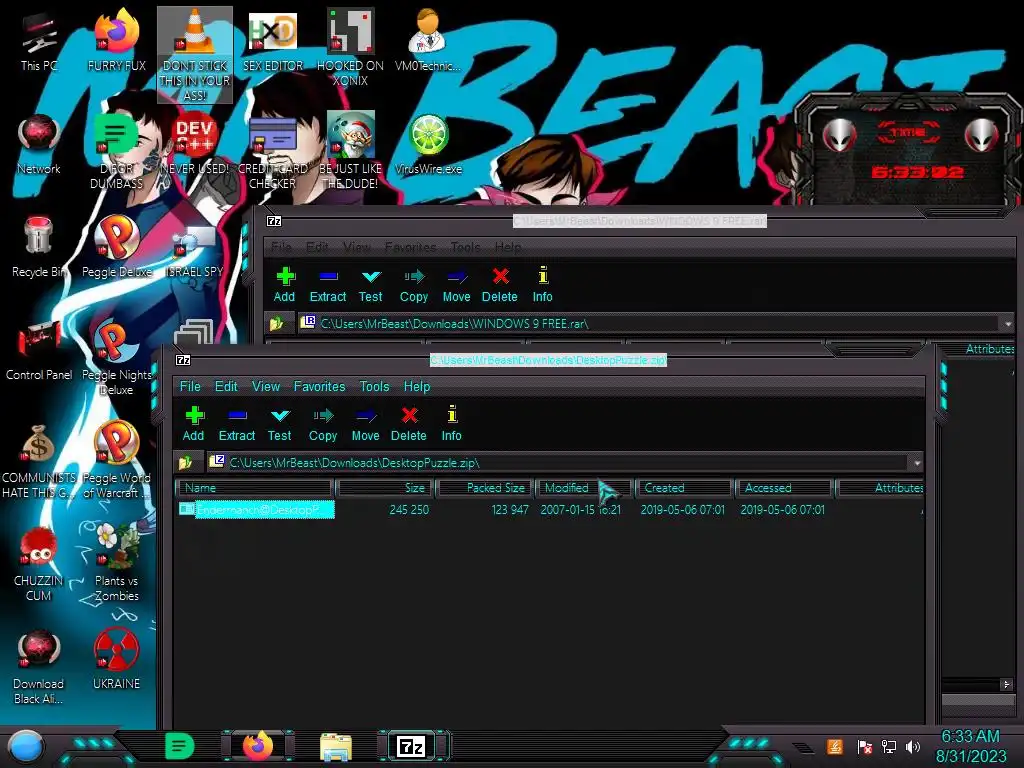Select the ISRAEL SPY desktop icon
This screenshot has height=768, width=1024.
click(x=195, y=251)
